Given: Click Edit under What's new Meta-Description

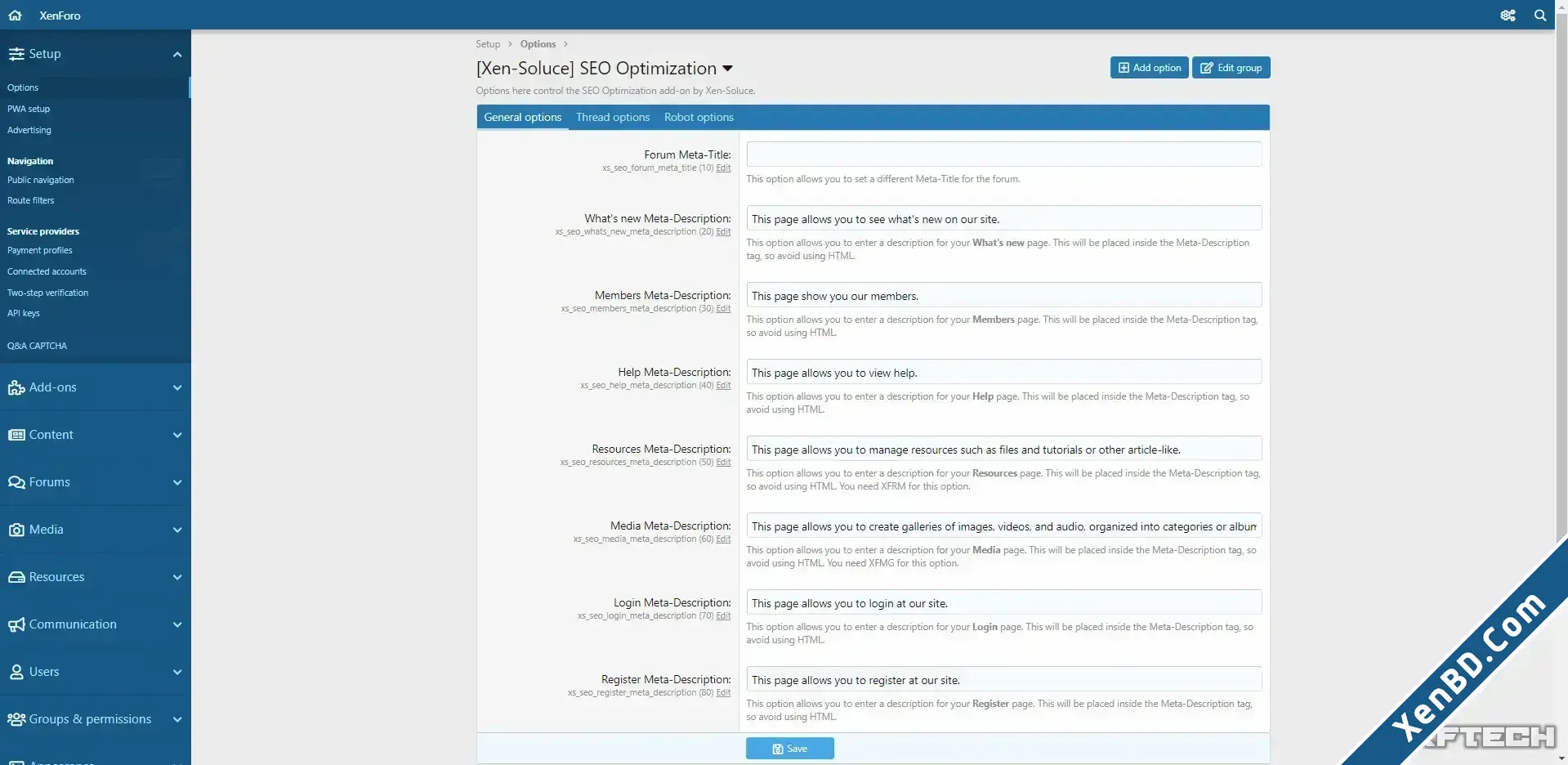Looking at the screenshot, I should coord(723,232).
